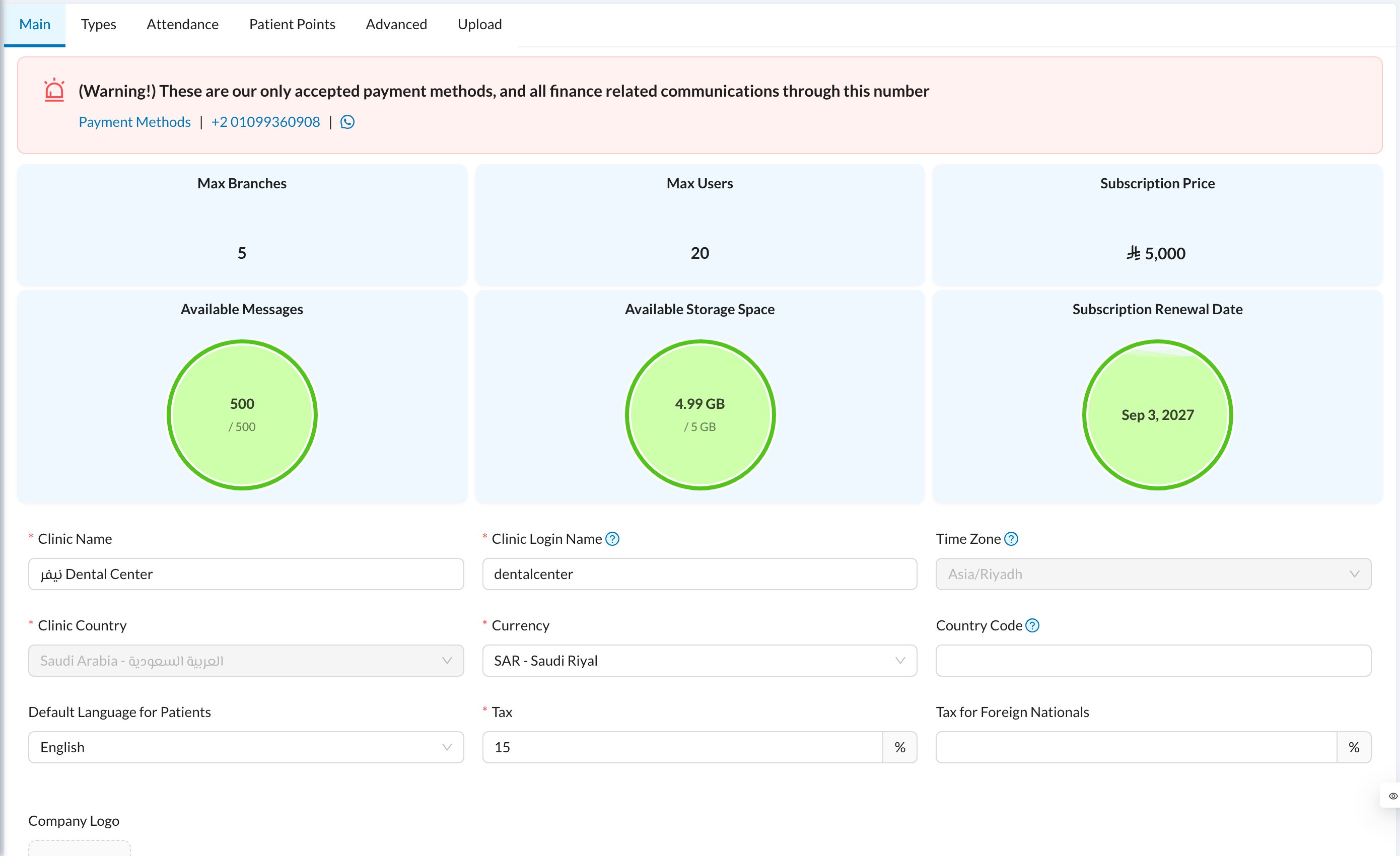Expand Default Language for Patients dropdown
The image size is (1400, 856).
click(x=246, y=747)
